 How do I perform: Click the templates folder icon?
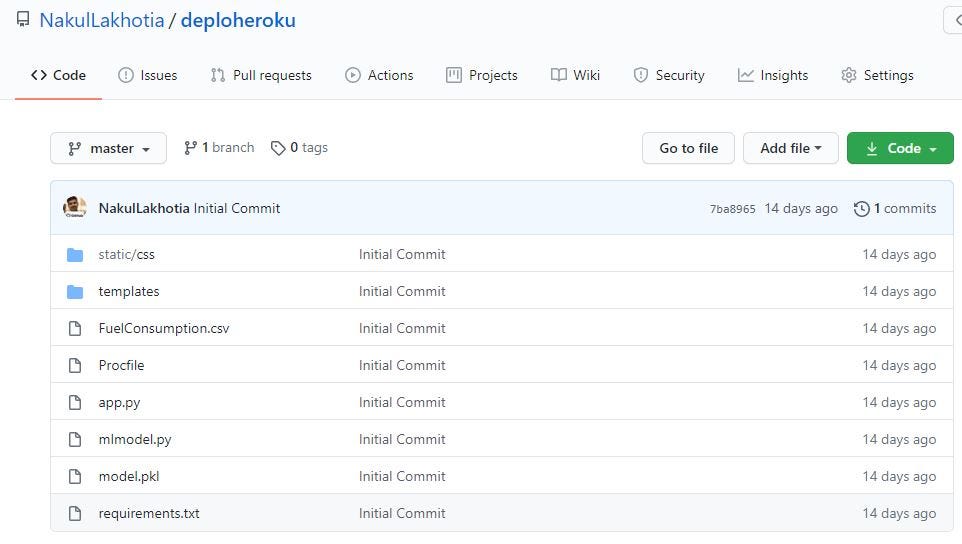pyautogui.click(x=75, y=291)
